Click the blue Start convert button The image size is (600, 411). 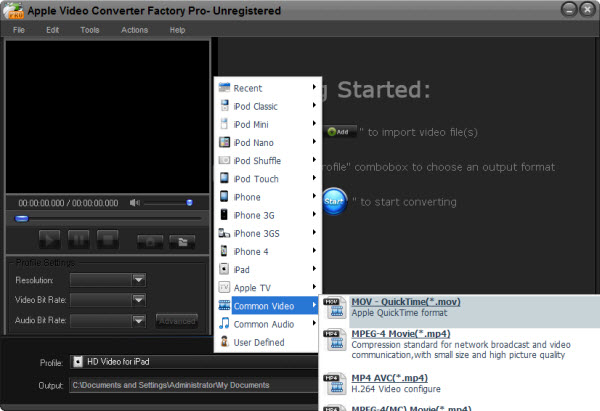(335, 201)
